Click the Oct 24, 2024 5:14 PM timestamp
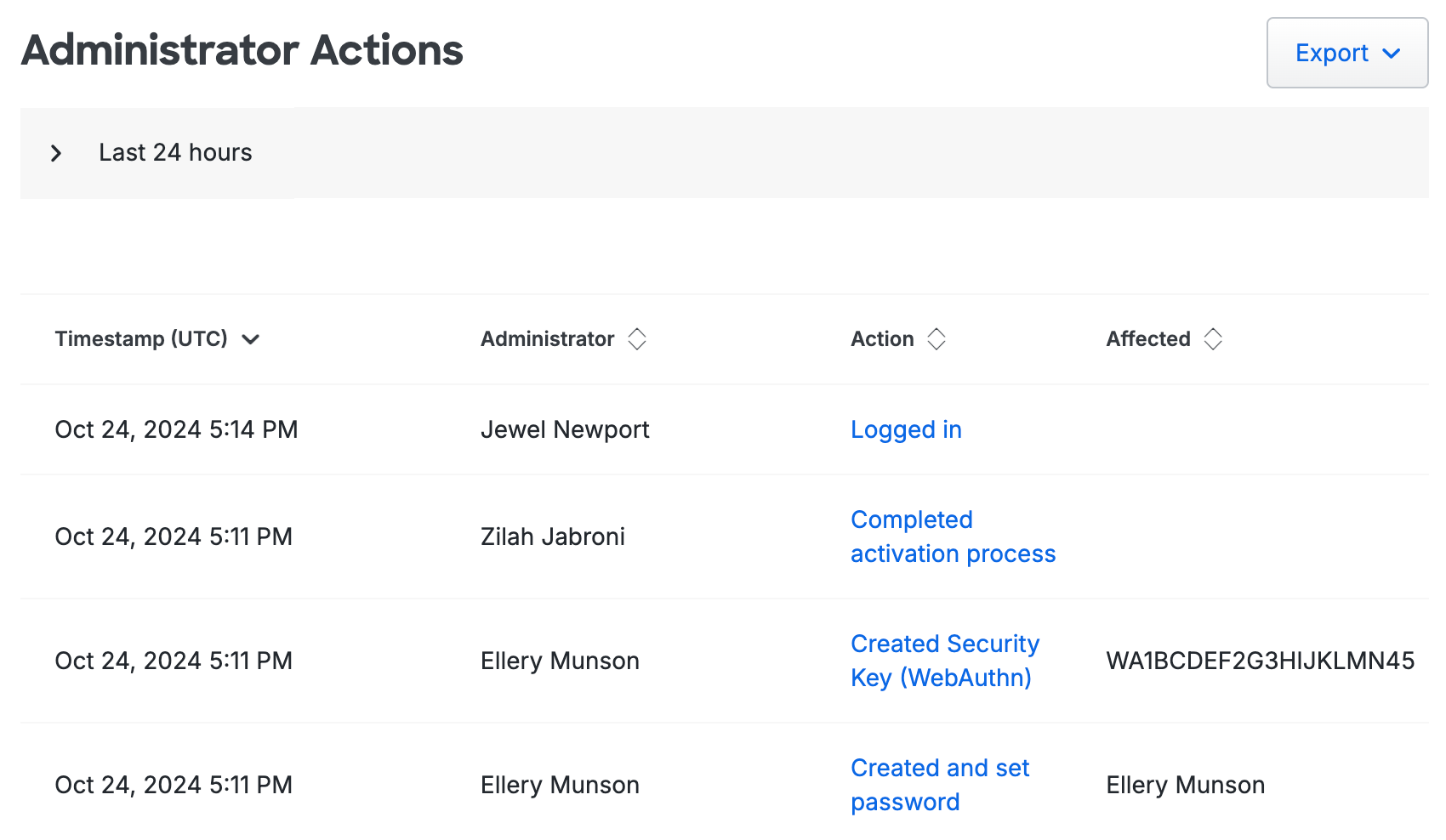 click(x=176, y=429)
